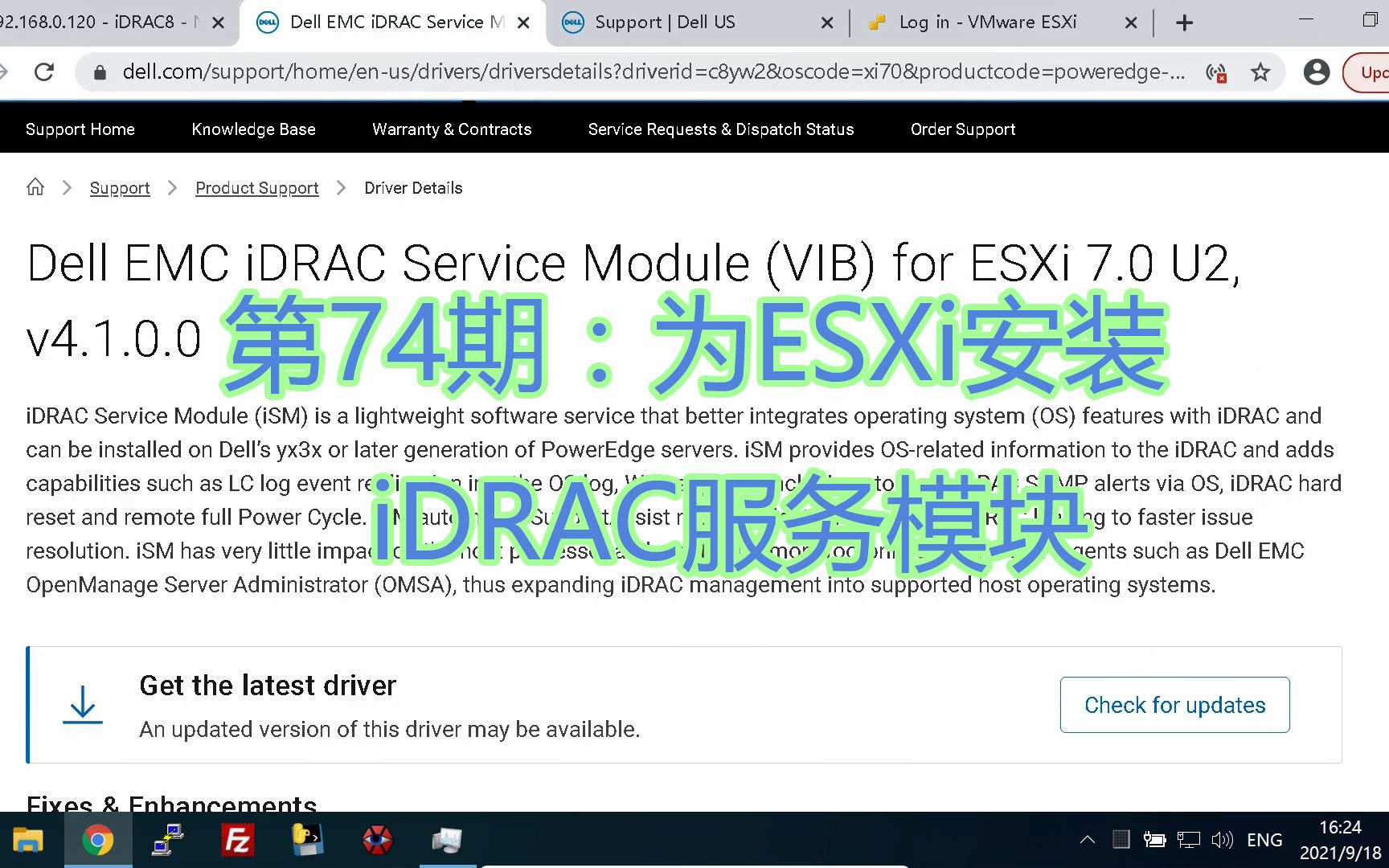Close the Support | Dell US tab
This screenshot has height=868, width=1389.
coord(827,23)
